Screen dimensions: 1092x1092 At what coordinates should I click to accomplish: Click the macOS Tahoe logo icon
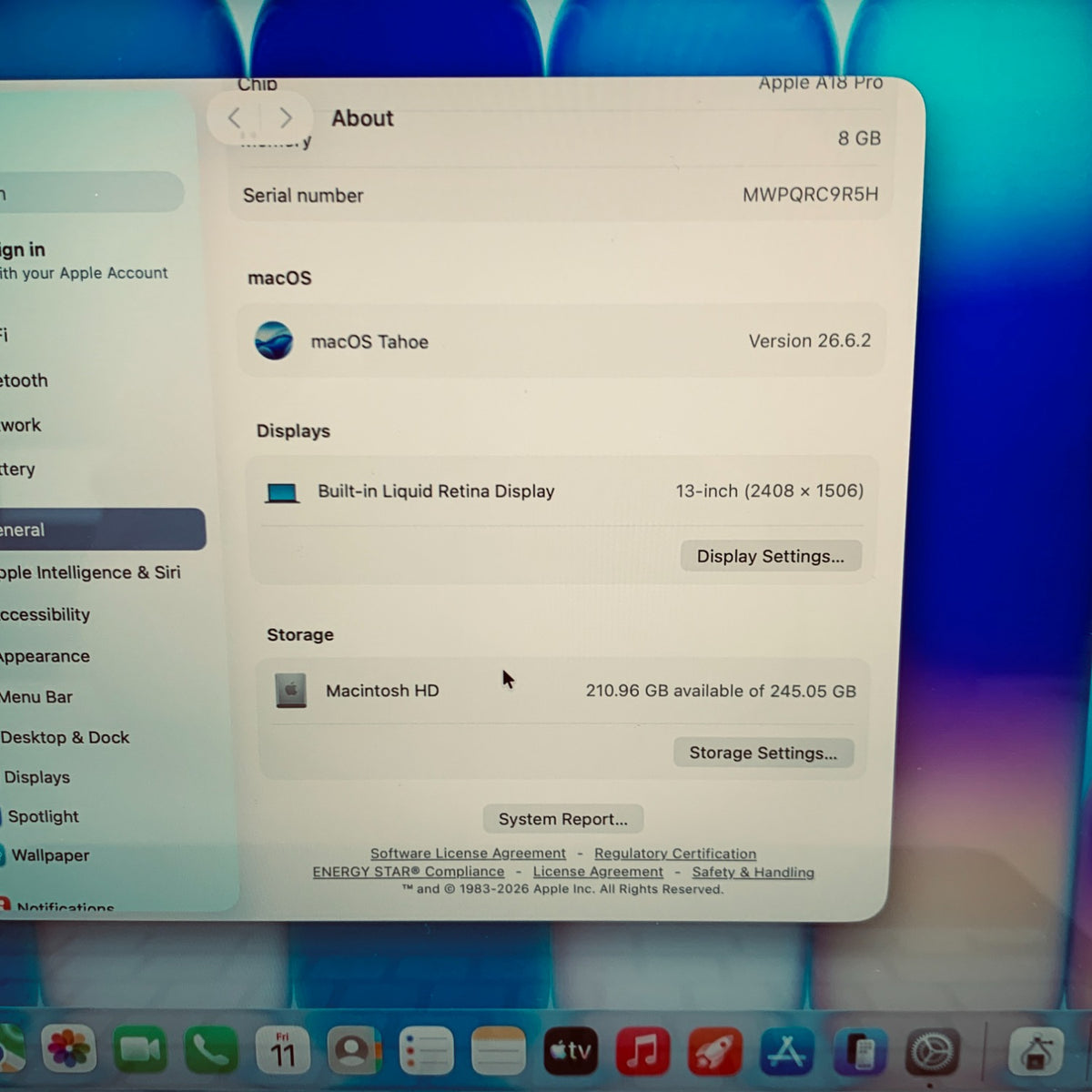tap(273, 341)
